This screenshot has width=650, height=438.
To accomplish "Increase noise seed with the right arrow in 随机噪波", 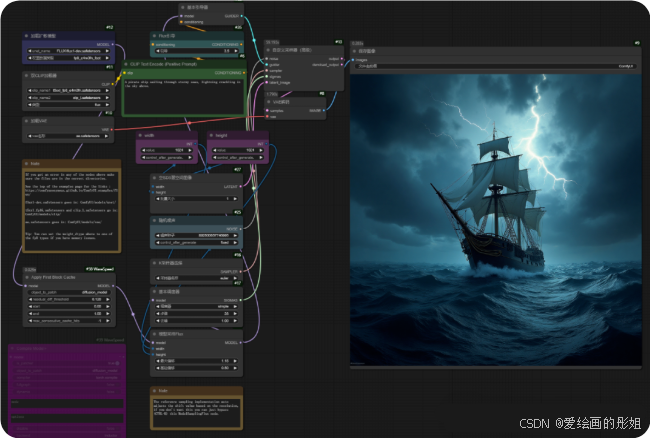I will coord(235,235).
